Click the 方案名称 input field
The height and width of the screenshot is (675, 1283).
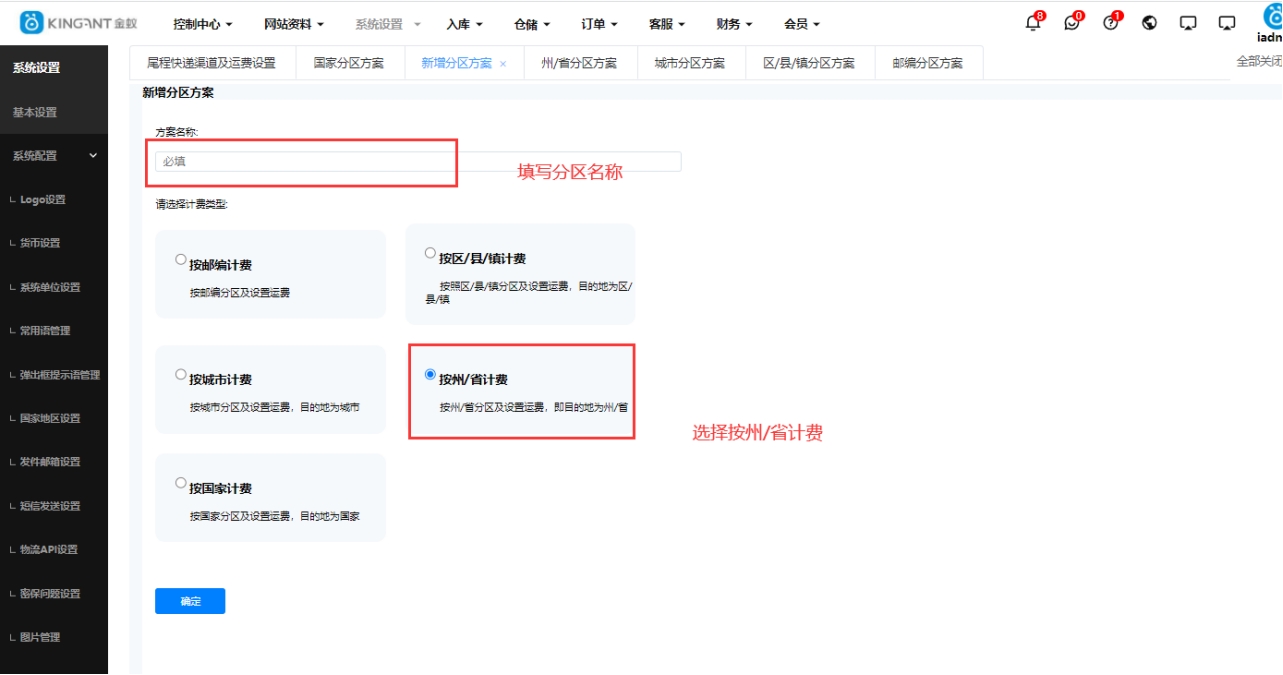(x=300, y=160)
